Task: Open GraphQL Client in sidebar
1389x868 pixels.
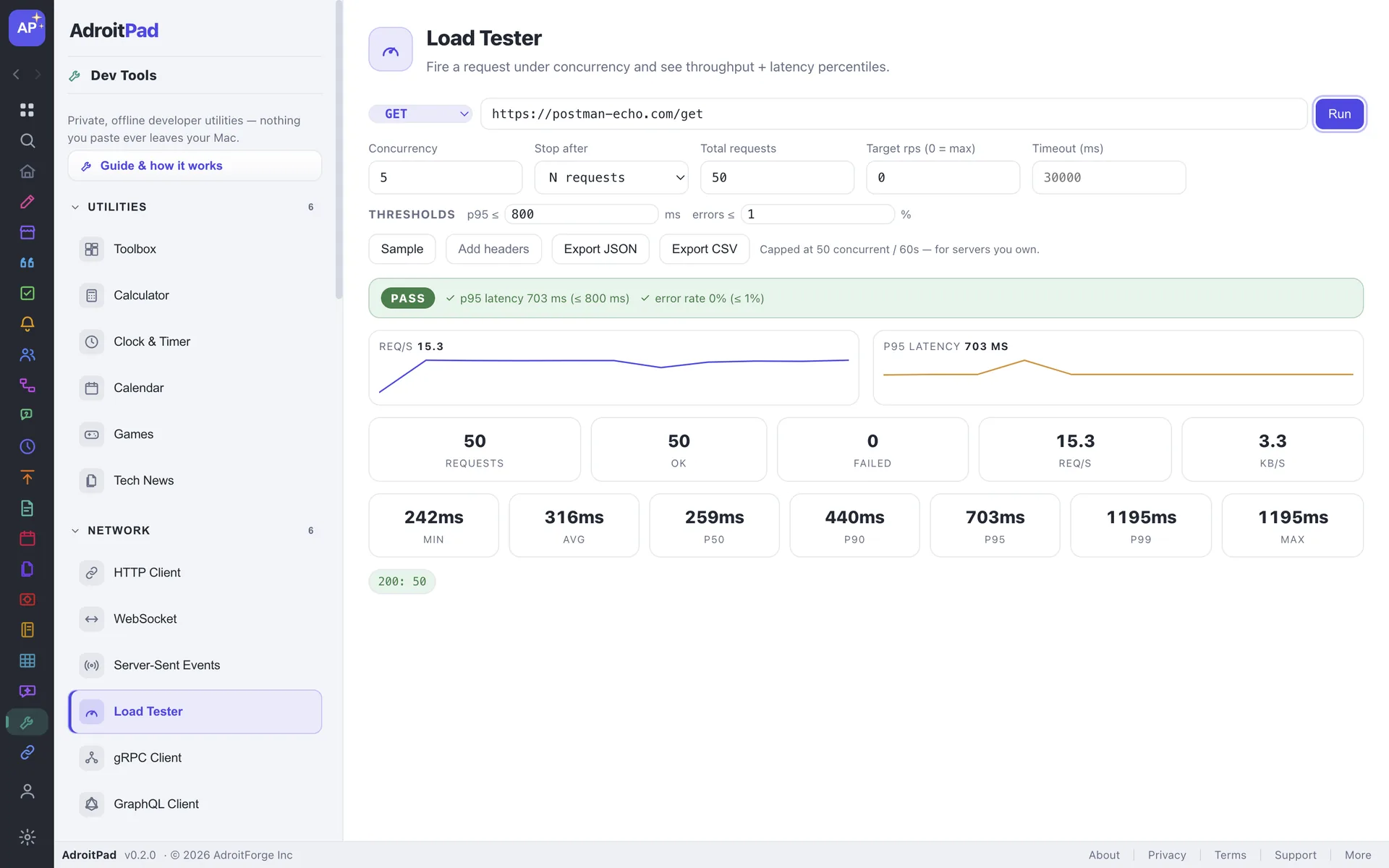Action: click(x=195, y=804)
